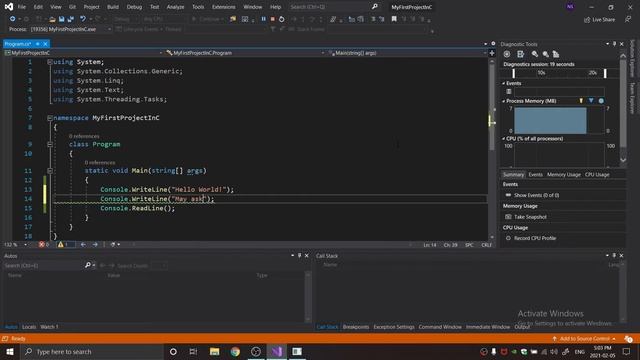Click navigate backward arrow in editor footer
The image size is (640, 360).
[83, 245]
